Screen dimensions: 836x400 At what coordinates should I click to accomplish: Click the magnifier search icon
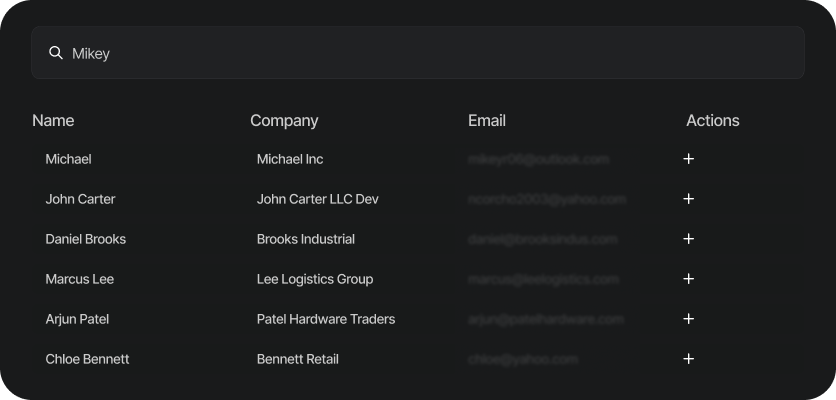(x=55, y=53)
